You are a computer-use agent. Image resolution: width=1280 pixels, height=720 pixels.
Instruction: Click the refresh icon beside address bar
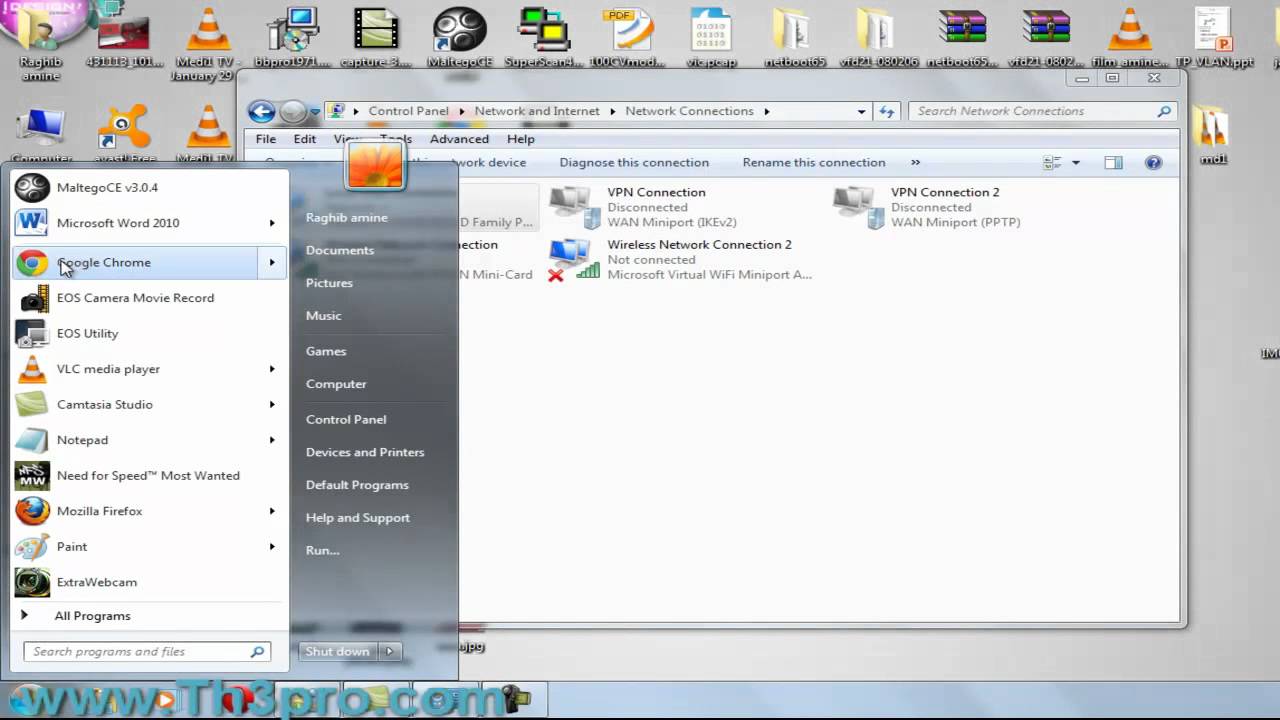[886, 111]
